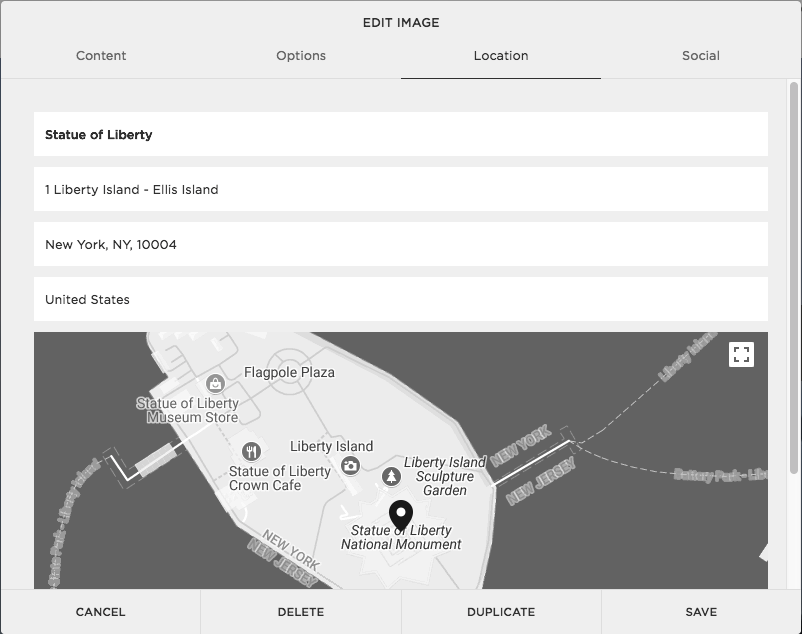Click the Museum Store shopping icon
The height and width of the screenshot is (634, 802).
pyautogui.click(x=216, y=385)
